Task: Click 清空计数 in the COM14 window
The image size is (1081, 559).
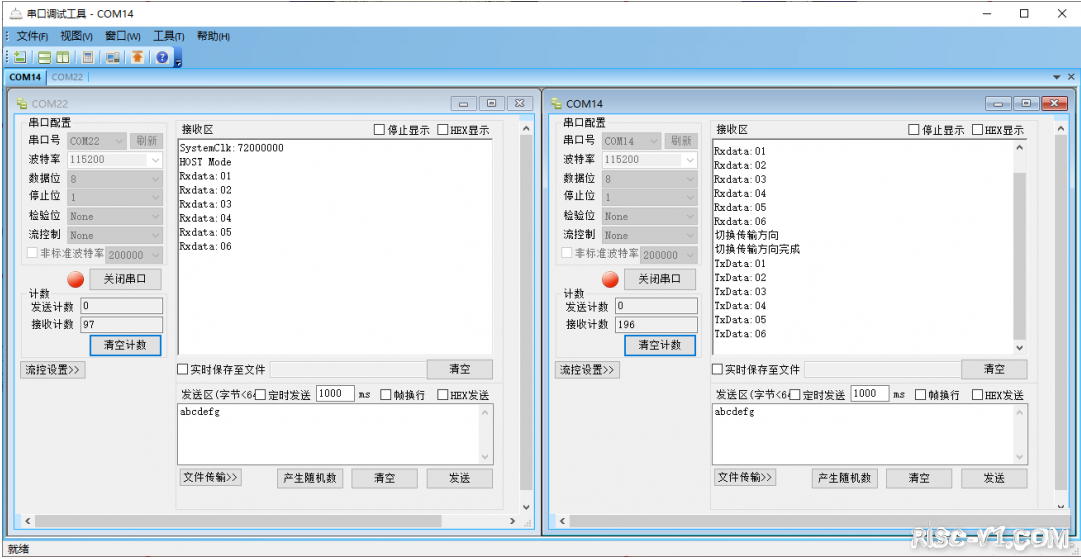Action: click(660, 345)
